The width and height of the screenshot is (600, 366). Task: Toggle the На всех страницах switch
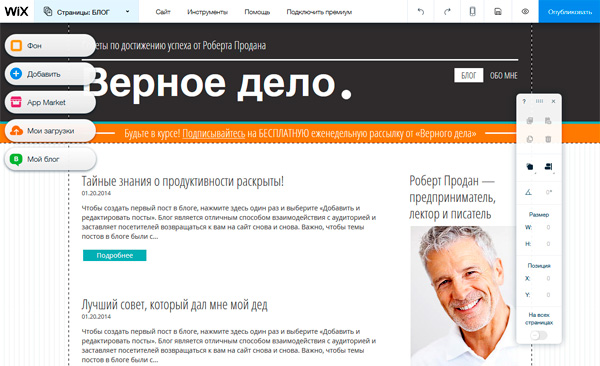click(539, 335)
